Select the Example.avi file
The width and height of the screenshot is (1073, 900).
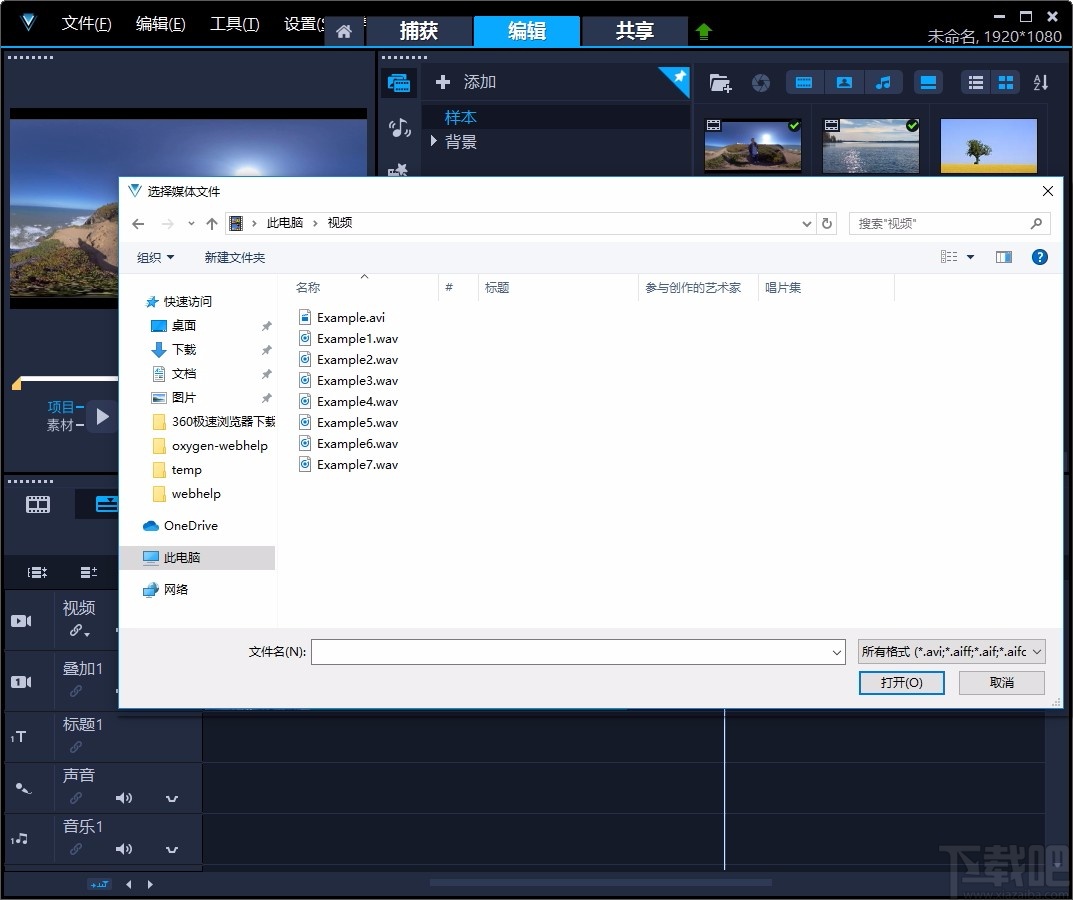[x=350, y=317]
